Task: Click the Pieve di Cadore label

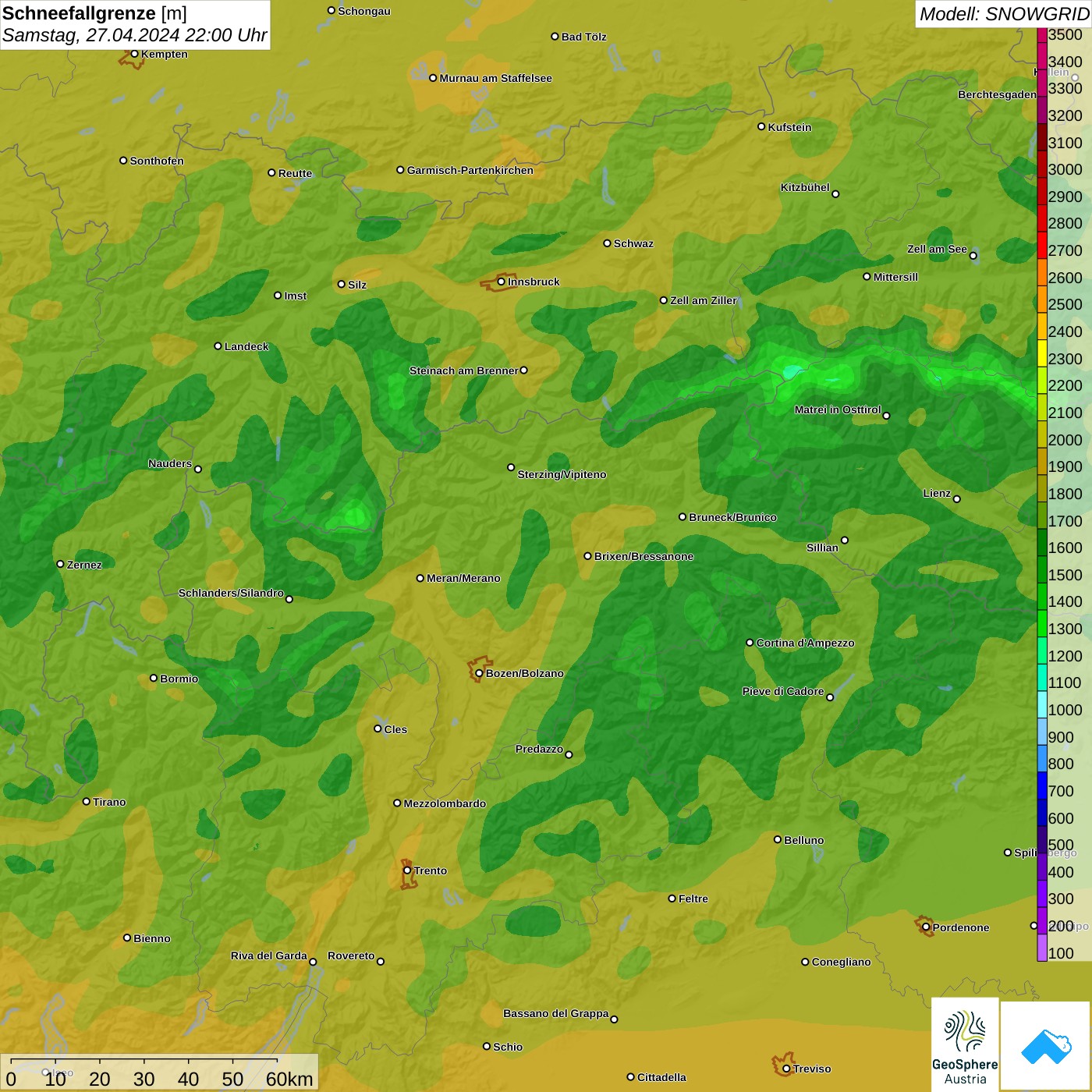Action: tap(782, 691)
